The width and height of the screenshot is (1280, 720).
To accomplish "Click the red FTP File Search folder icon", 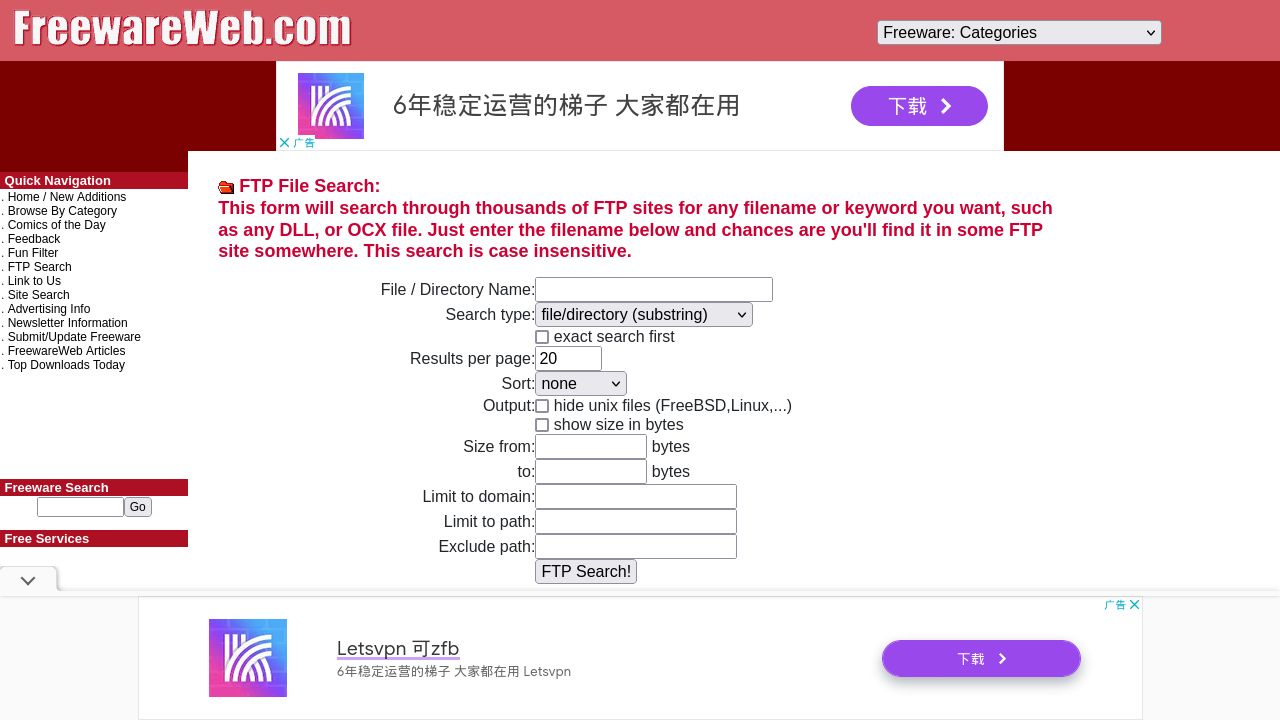I will pos(226,187).
